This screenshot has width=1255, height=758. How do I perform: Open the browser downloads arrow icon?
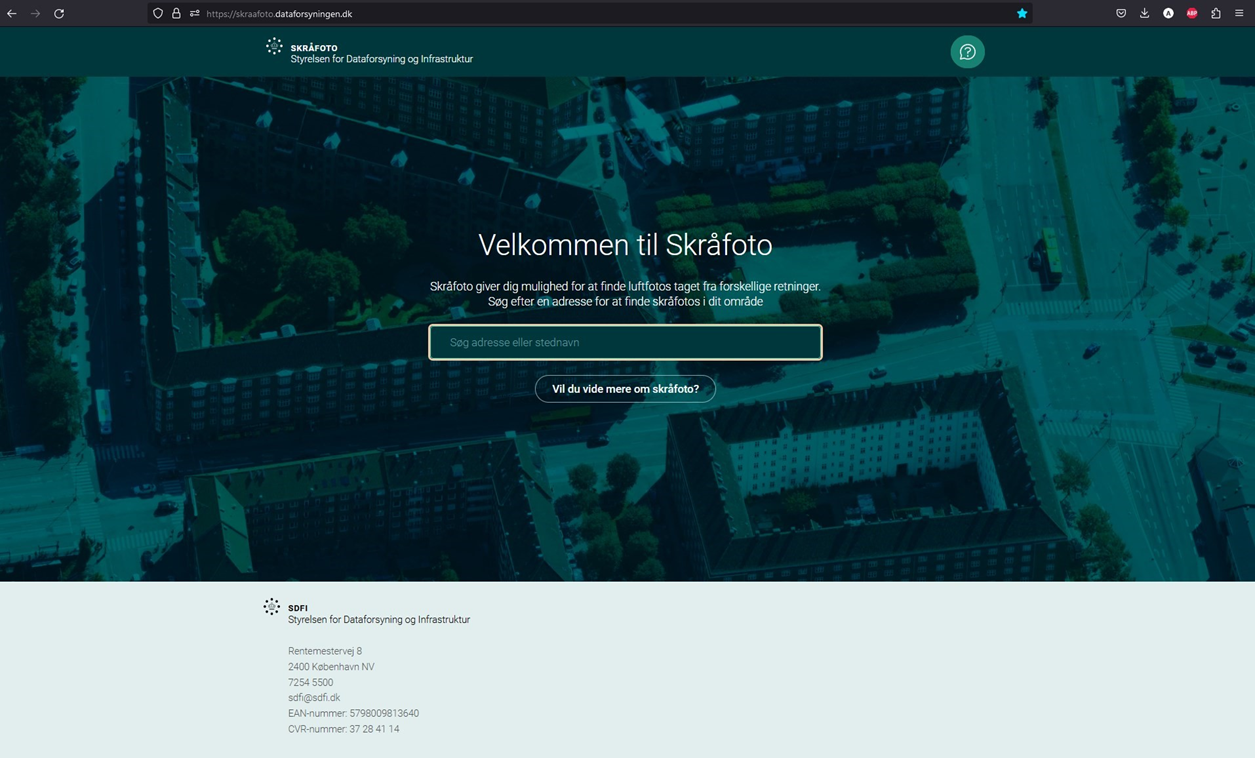click(x=1144, y=14)
